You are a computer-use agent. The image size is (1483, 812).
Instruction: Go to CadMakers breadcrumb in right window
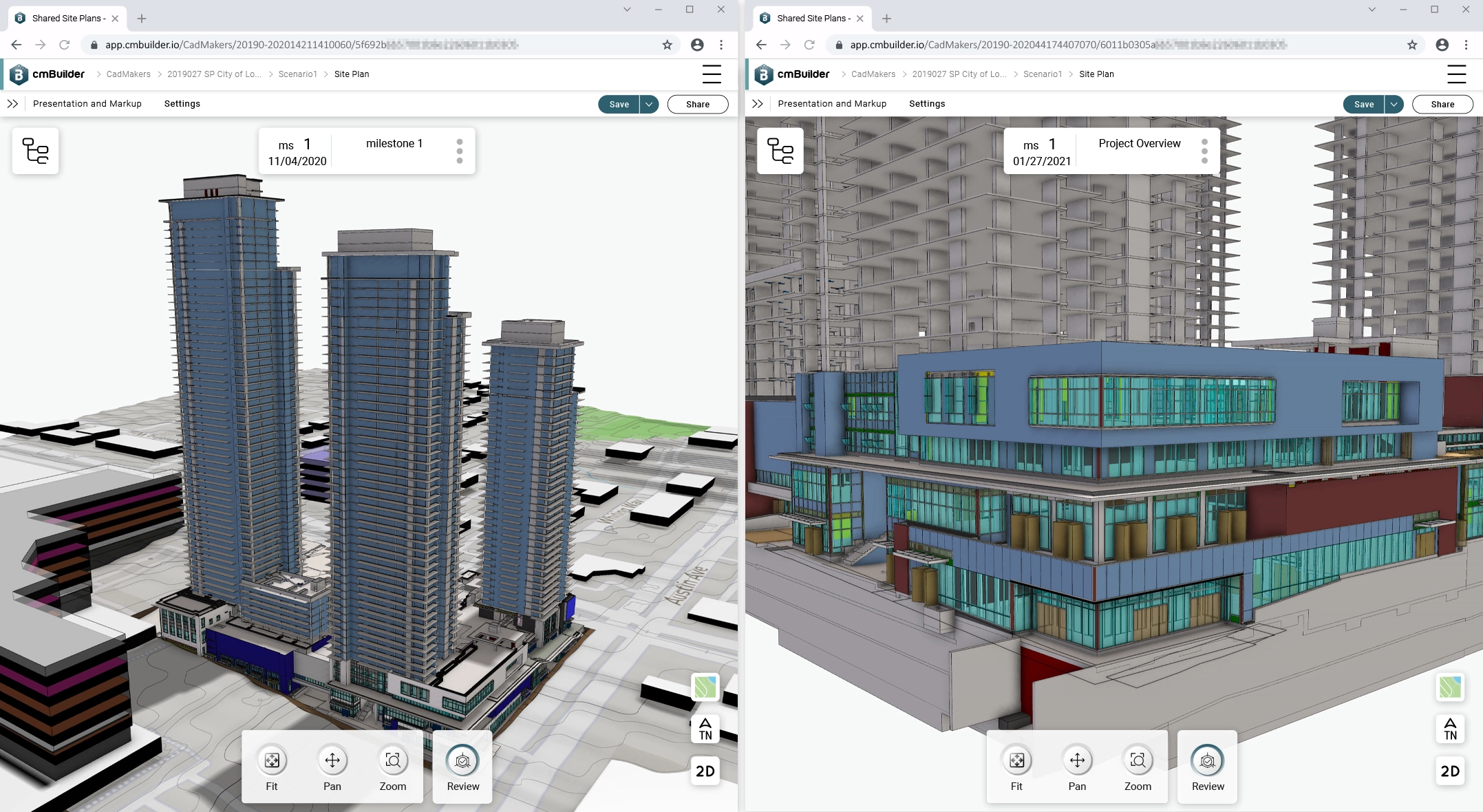pos(873,74)
